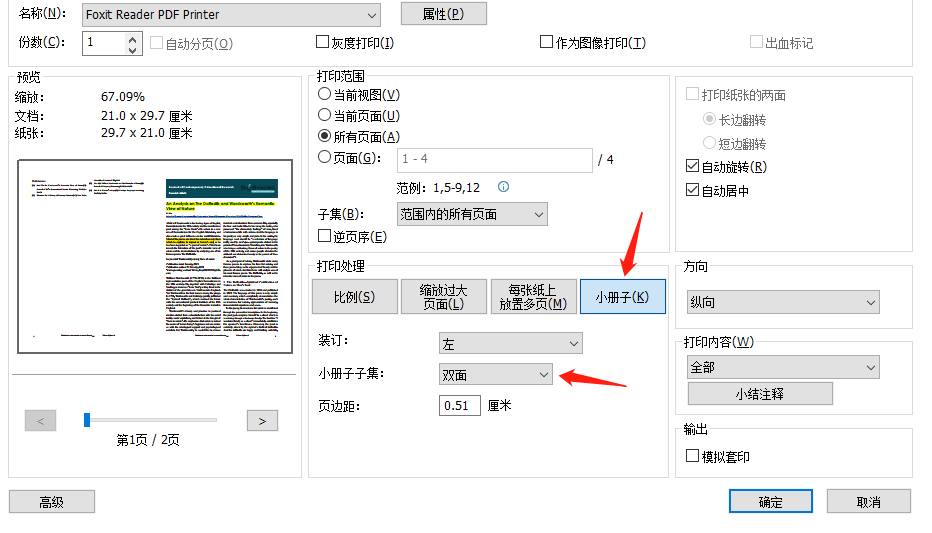Toggle the 自动旋转 checkbox
The height and width of the screenshot is (533, 932).
pos(693,167)
